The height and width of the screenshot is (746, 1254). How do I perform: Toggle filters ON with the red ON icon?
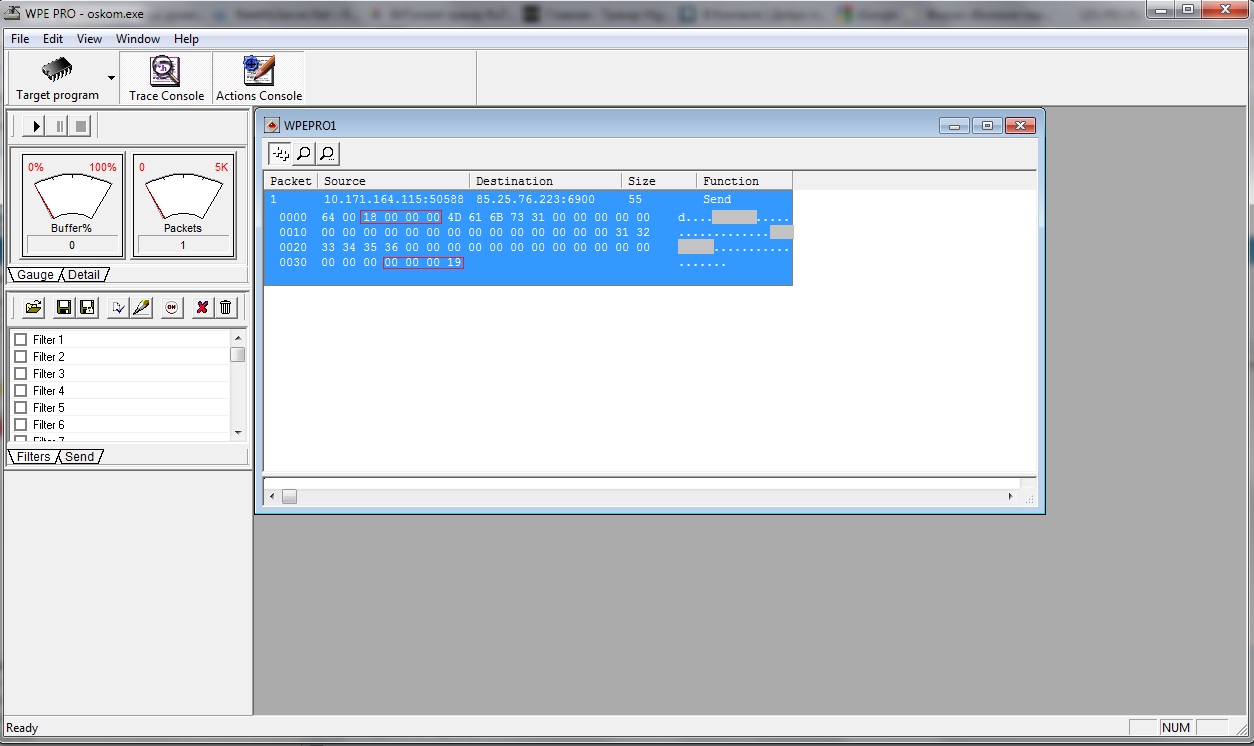(x=172, y=307)
